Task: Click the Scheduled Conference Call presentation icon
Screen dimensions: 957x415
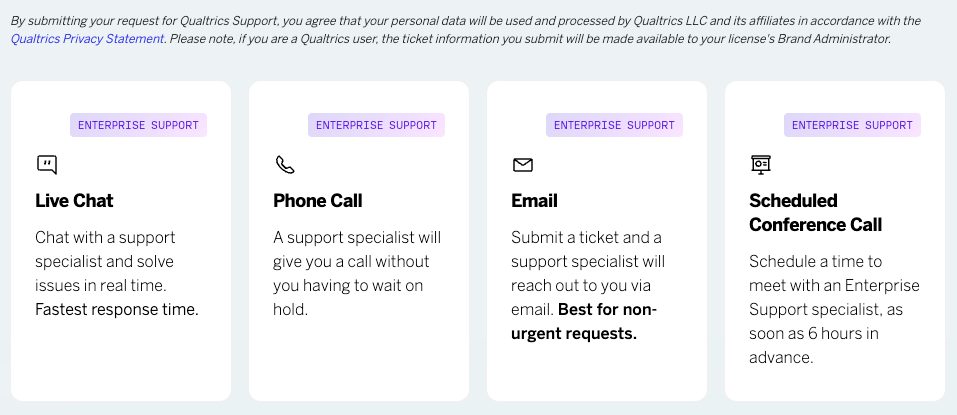Action: click(761, 165)
